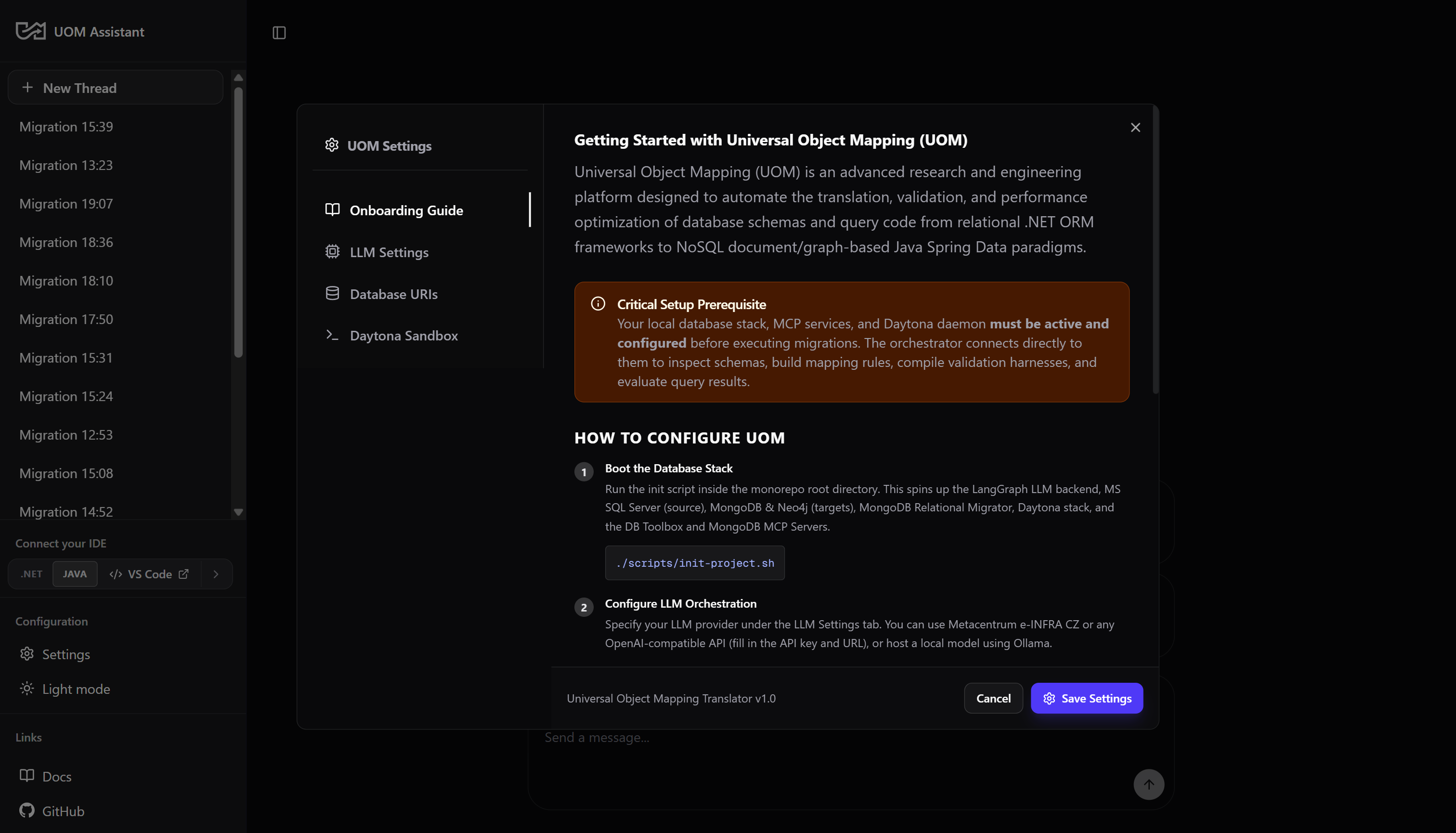Select the JAVA IDE toggle

[75, 574]
